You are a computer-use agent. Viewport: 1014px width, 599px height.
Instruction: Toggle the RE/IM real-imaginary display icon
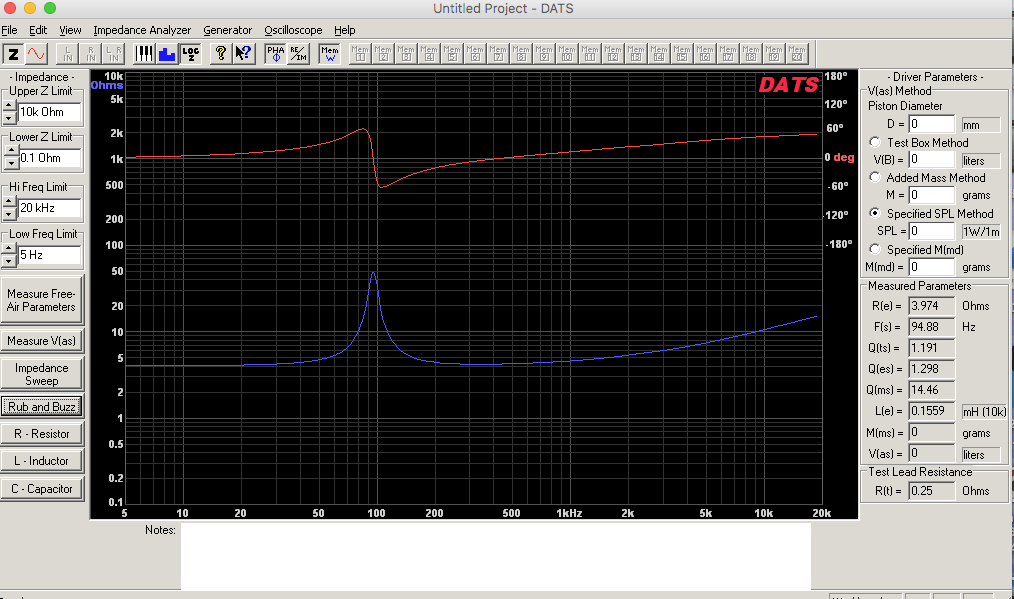pos(298,54)
